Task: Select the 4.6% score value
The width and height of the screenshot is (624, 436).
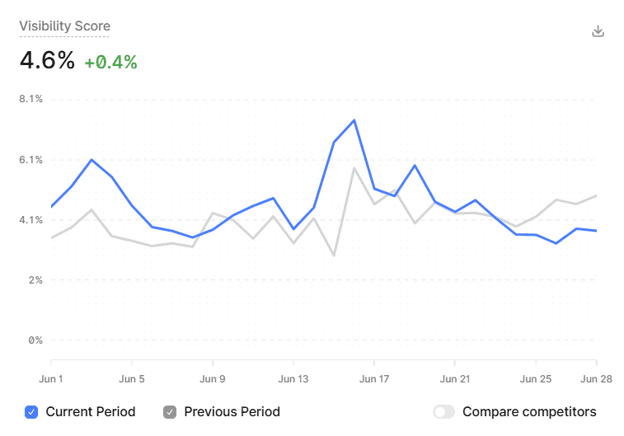Action: (47, 60)
